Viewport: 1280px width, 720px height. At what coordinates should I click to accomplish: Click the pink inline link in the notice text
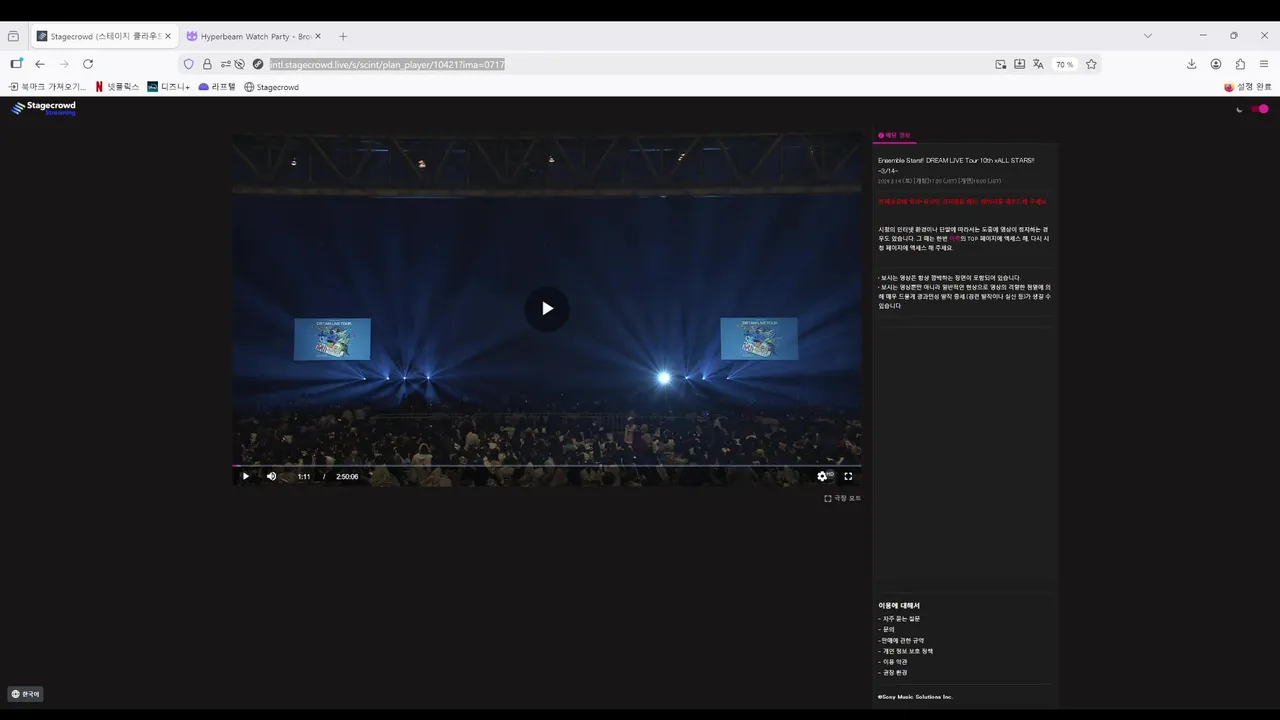point(955,239)
